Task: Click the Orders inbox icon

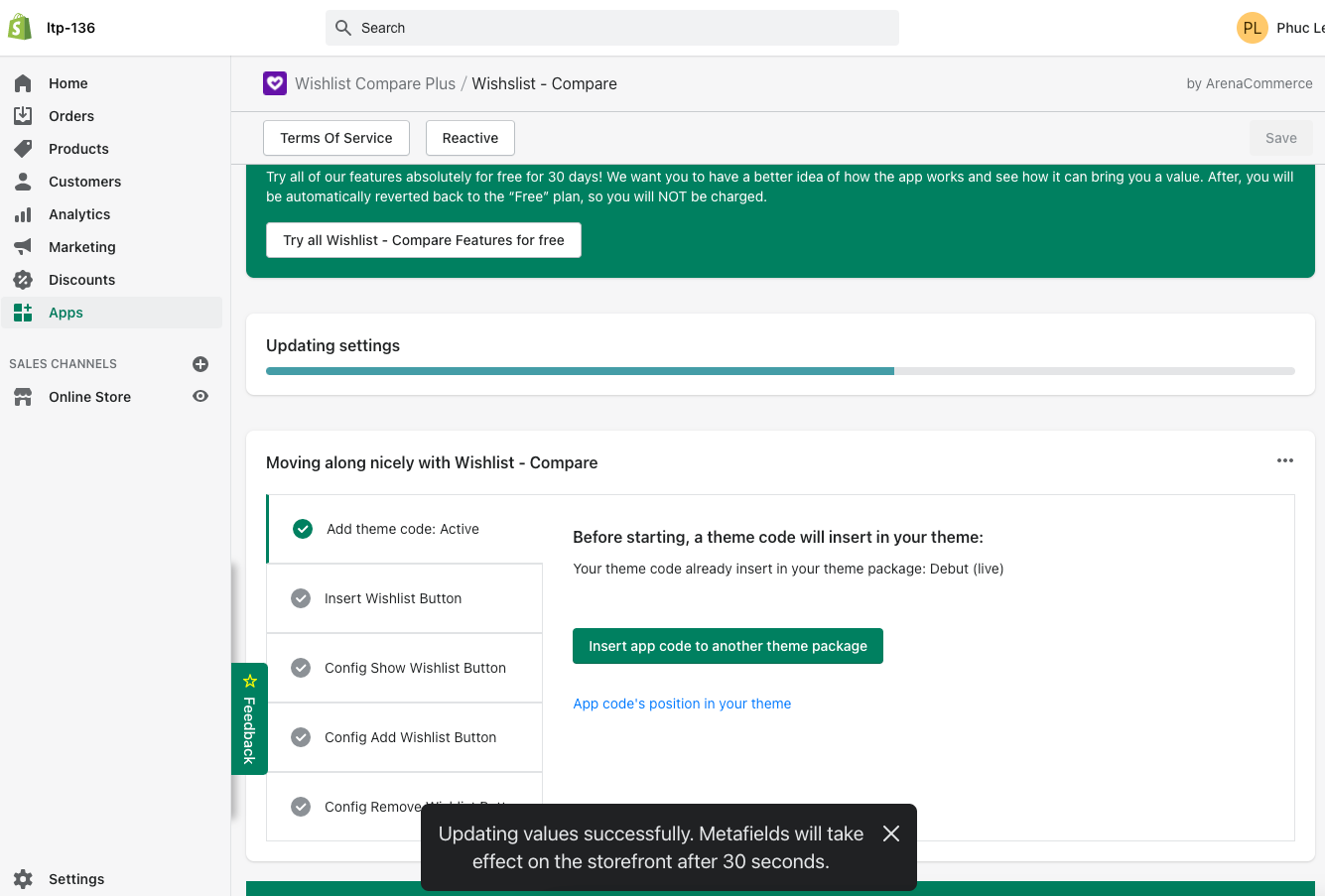Action: tap(23, 116)
